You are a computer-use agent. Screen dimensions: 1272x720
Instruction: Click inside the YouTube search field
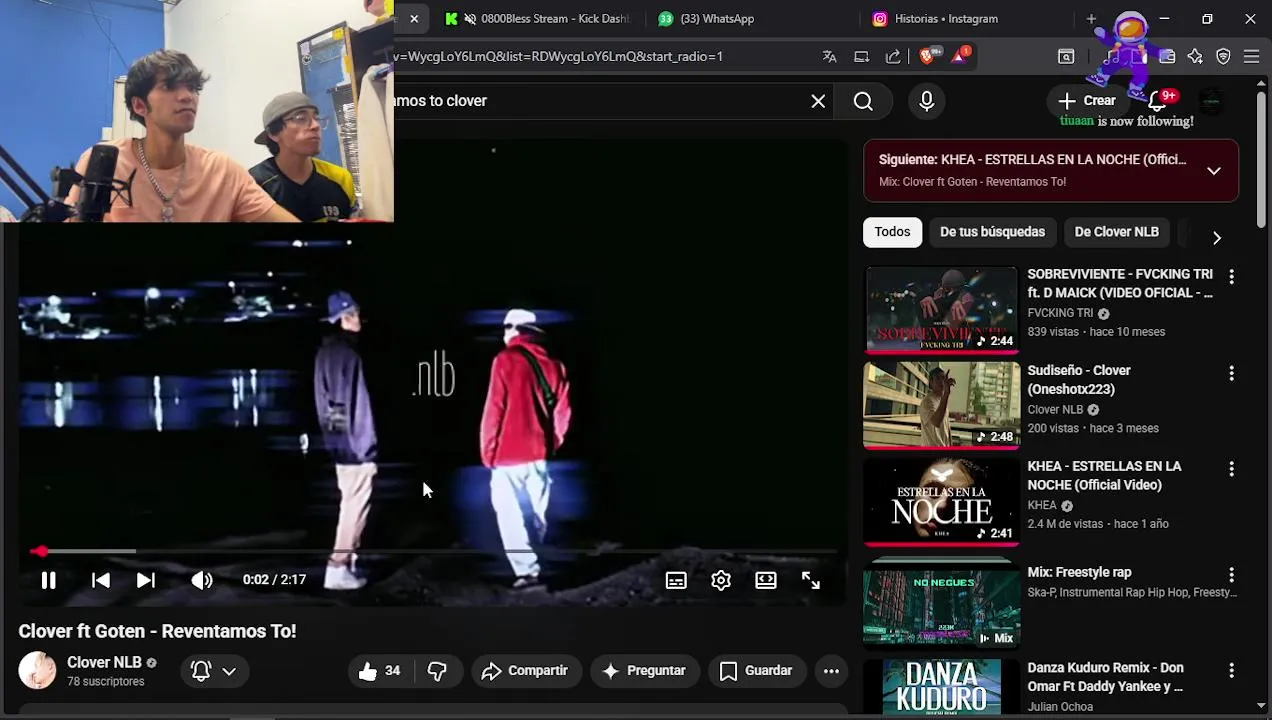(600, 101)
